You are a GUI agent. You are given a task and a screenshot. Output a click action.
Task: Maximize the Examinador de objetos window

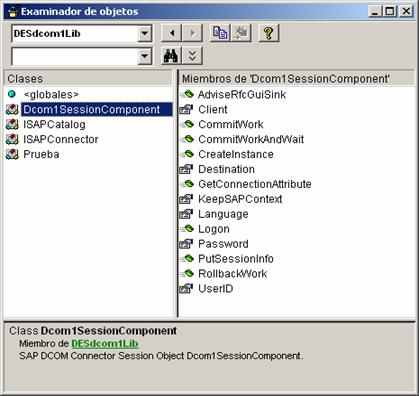tap(389, 11)
